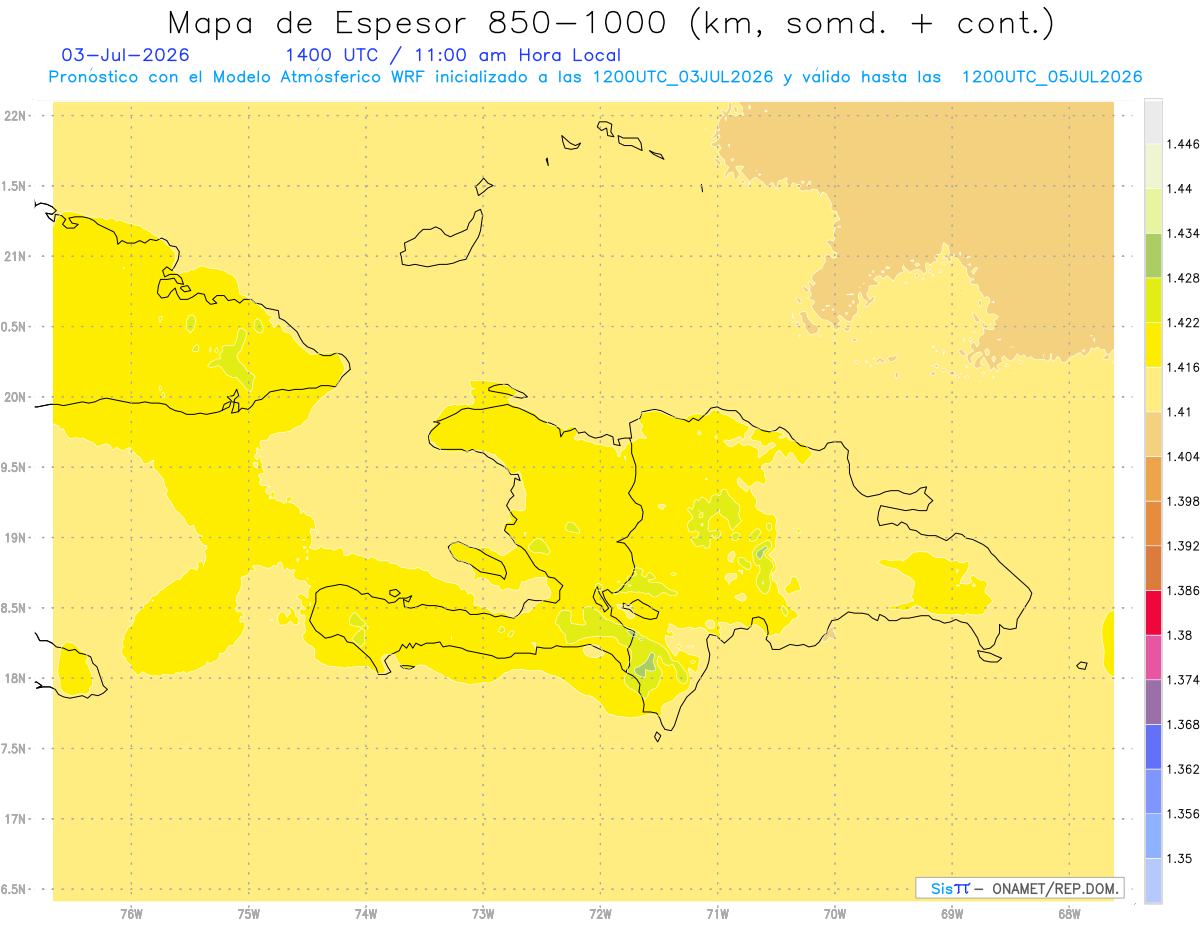Pick the pink colorbar segment between 1.374 and 1.38
Image resolution: width=1200 pixels, height=927 pixels.
(1153, 657)
